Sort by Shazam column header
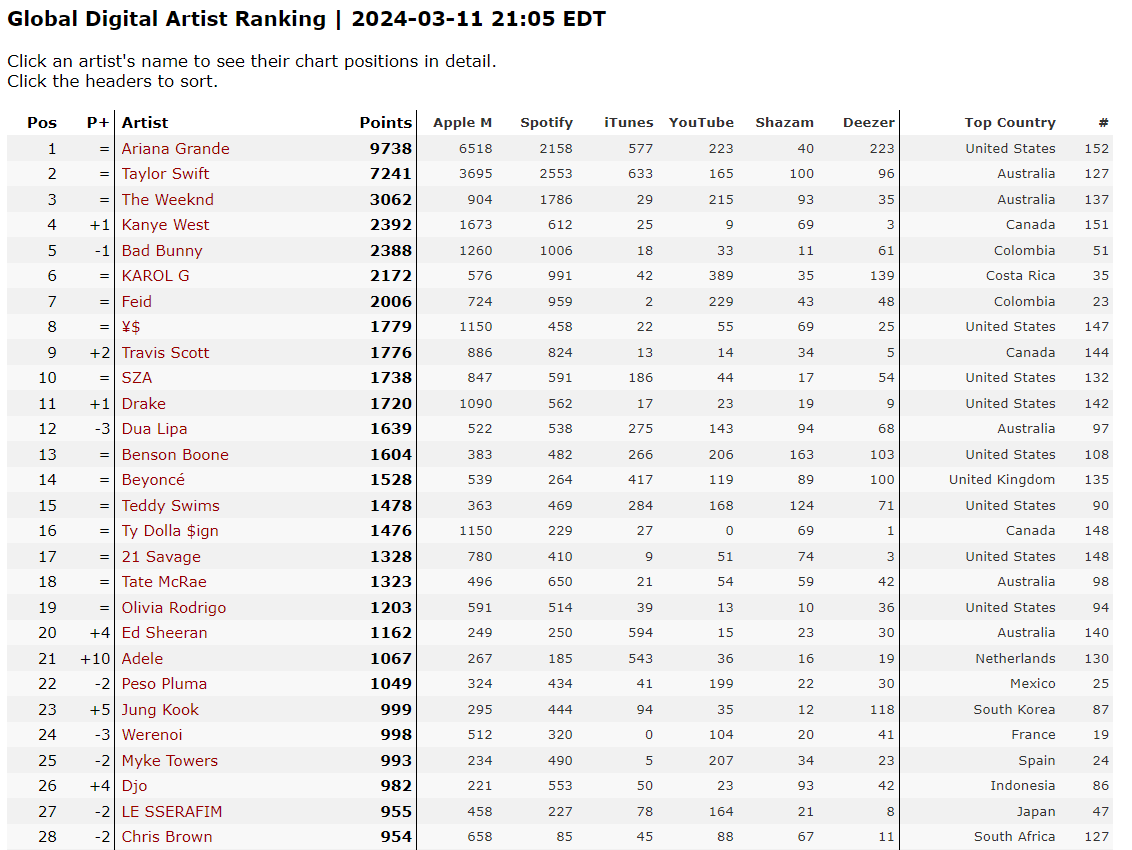Image resolution: width=1132 pixels, height=850 pixels. 784,123
